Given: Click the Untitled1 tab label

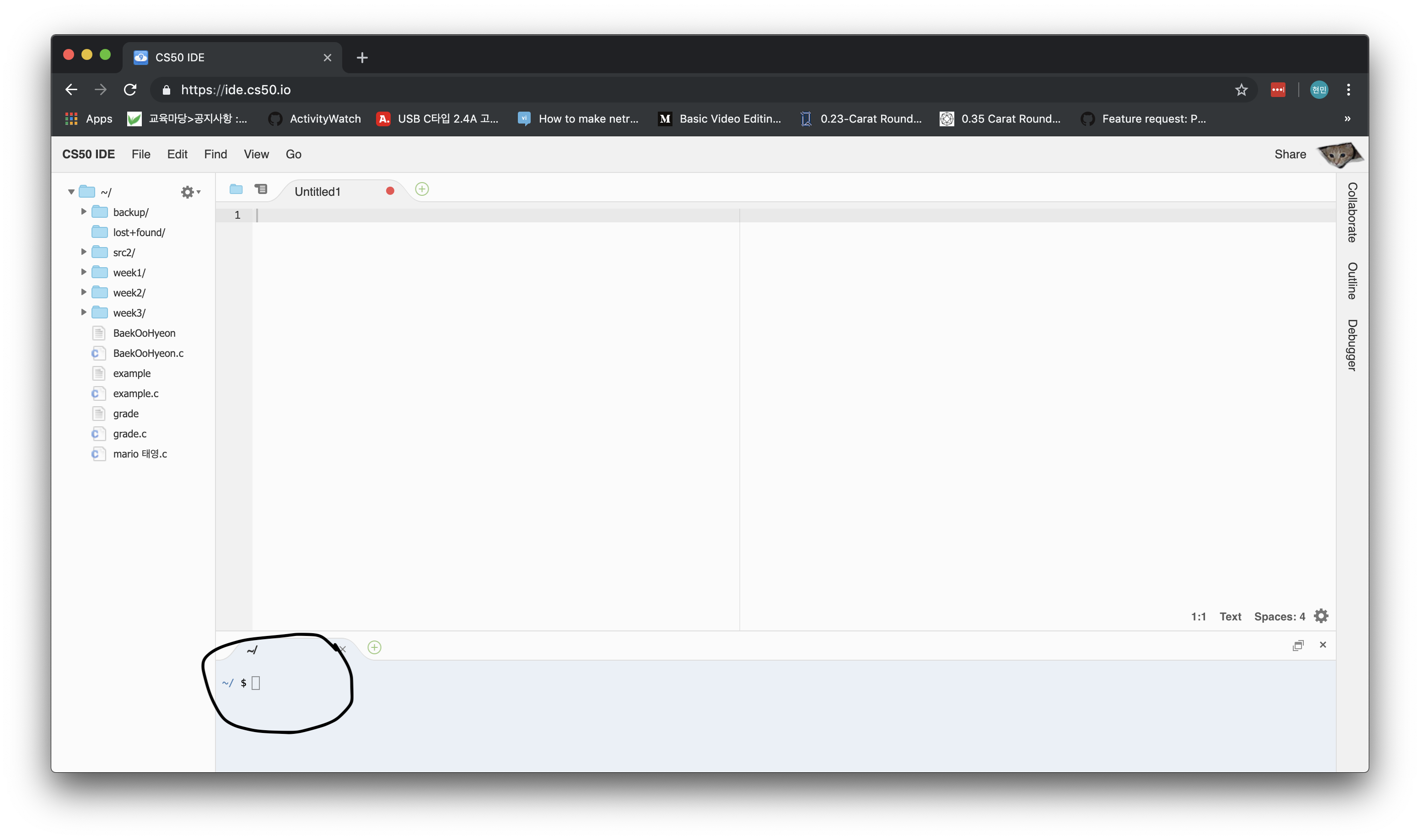Looking at the screenshot, I should 317,190.
